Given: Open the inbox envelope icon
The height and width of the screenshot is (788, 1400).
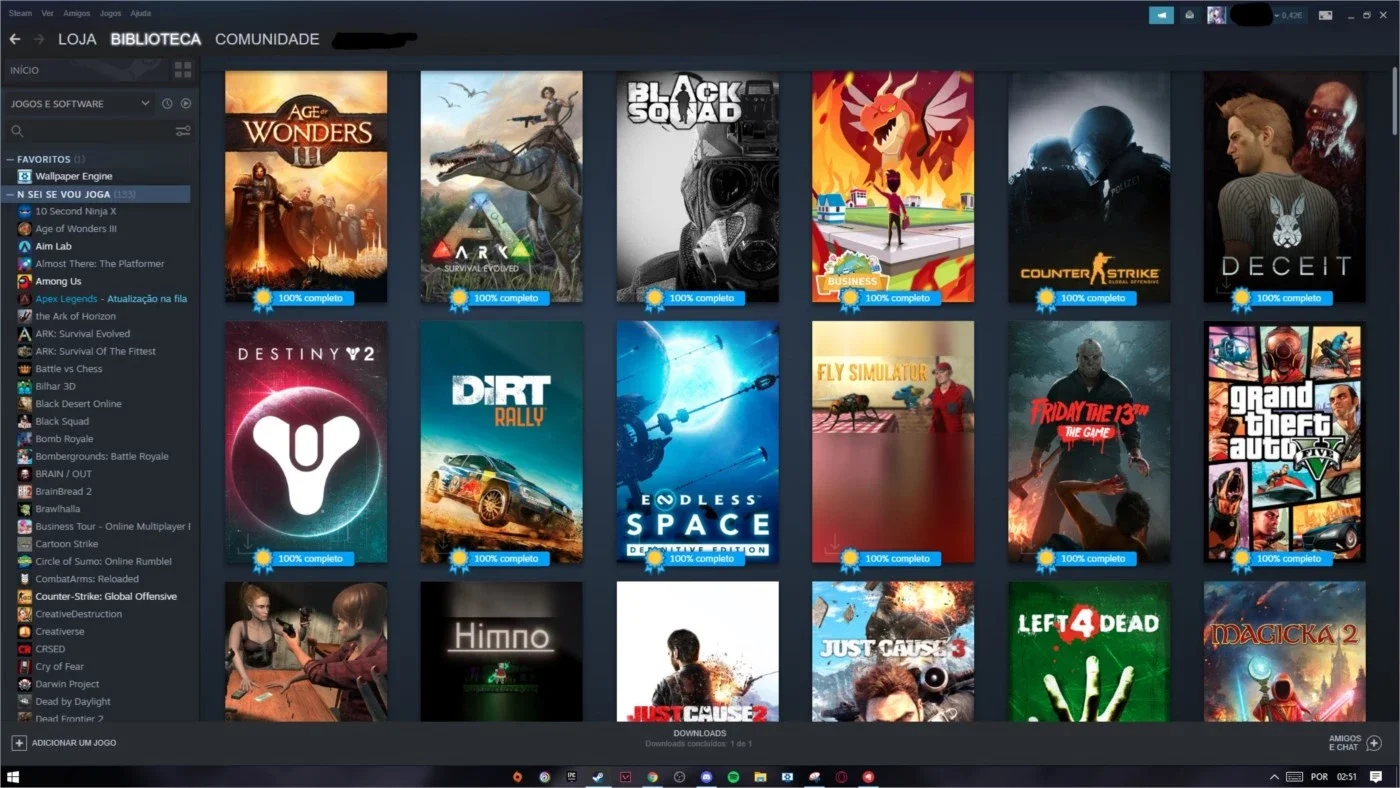Looking at the screenshot, I should click(1189, 15).
